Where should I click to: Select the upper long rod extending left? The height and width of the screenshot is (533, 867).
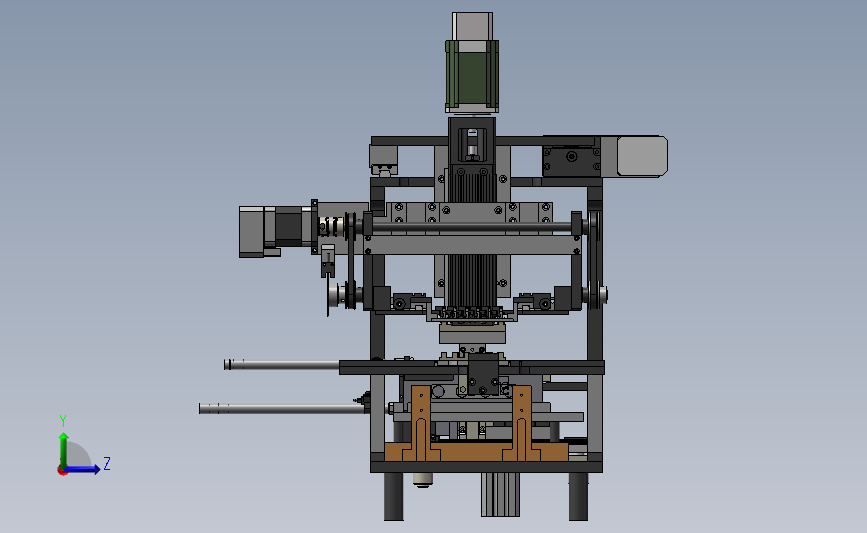tap(281, 364)
